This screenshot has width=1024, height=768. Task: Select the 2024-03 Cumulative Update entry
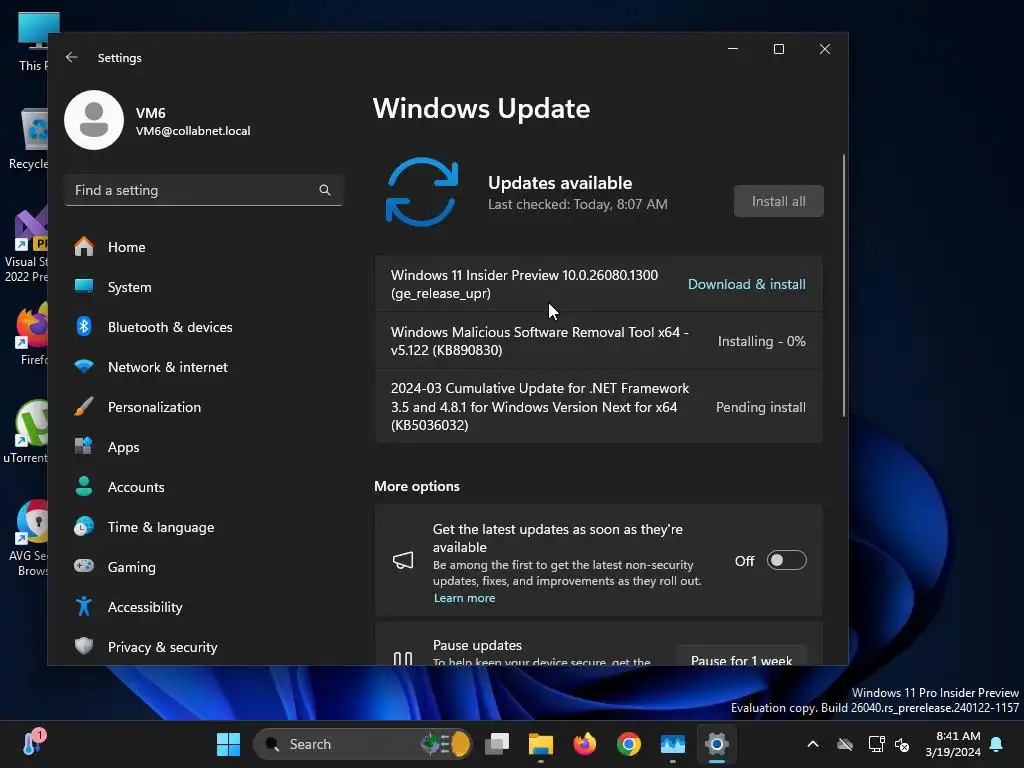(599, 407)
